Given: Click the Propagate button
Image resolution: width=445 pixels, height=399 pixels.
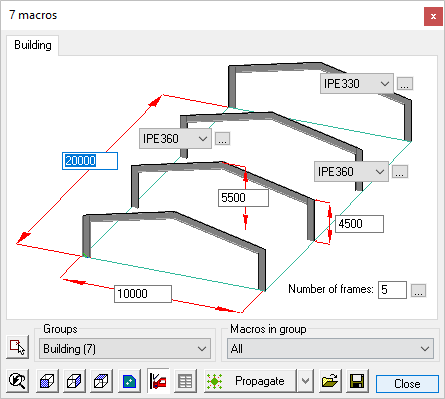Looking at the screenshot, I should (x=250, y=381).
